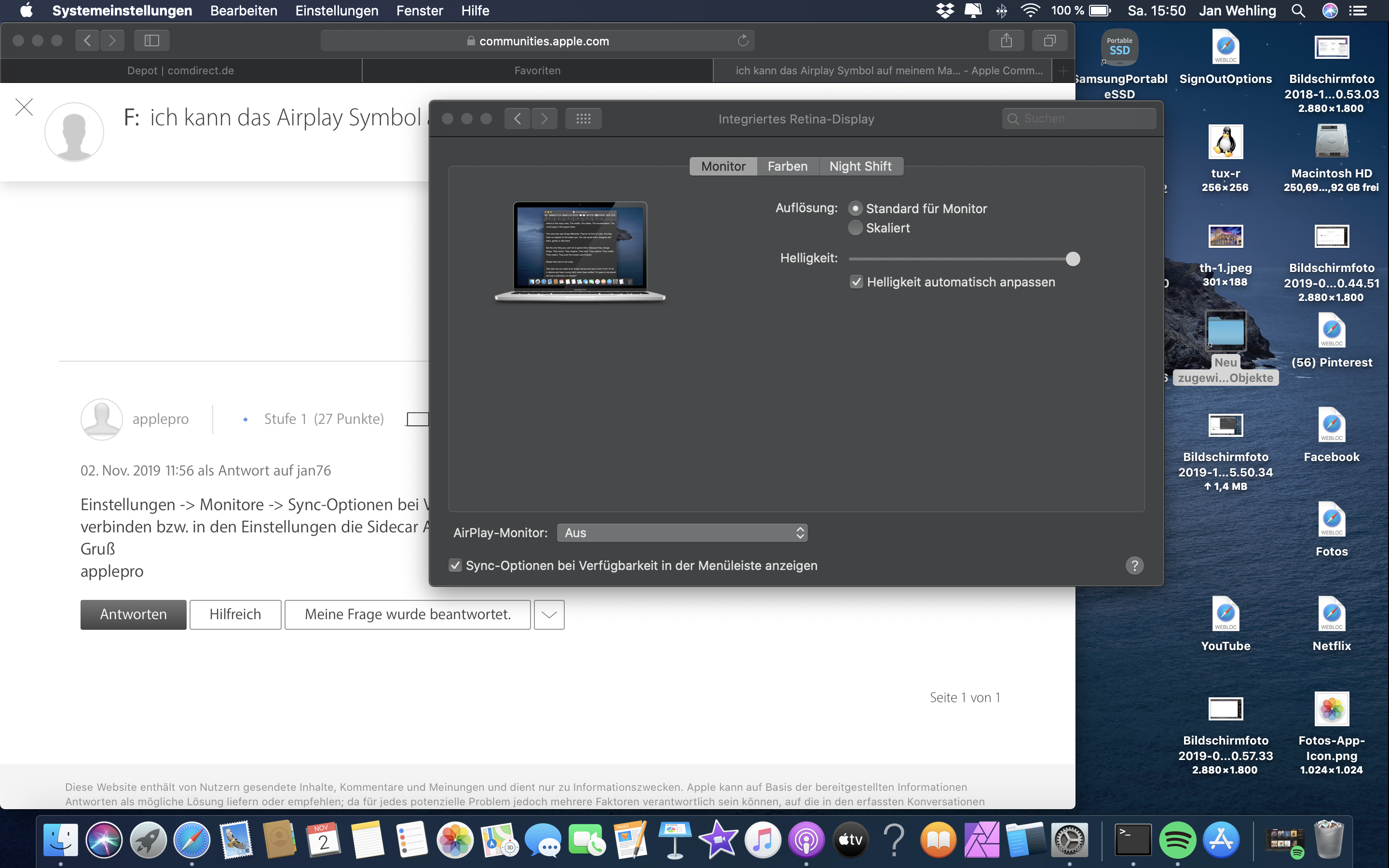Open the AirPlay icon in menu bar
This screenshot has width=1389, height=868.
[x=973, y=10]
